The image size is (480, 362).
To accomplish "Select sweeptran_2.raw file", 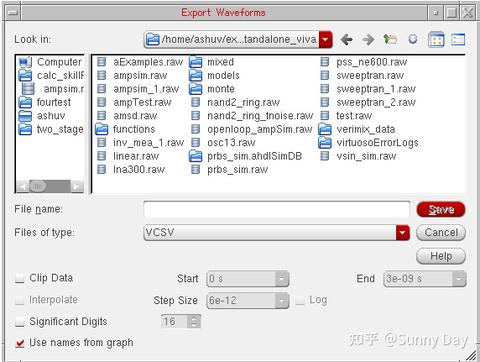I will [368, 102].
